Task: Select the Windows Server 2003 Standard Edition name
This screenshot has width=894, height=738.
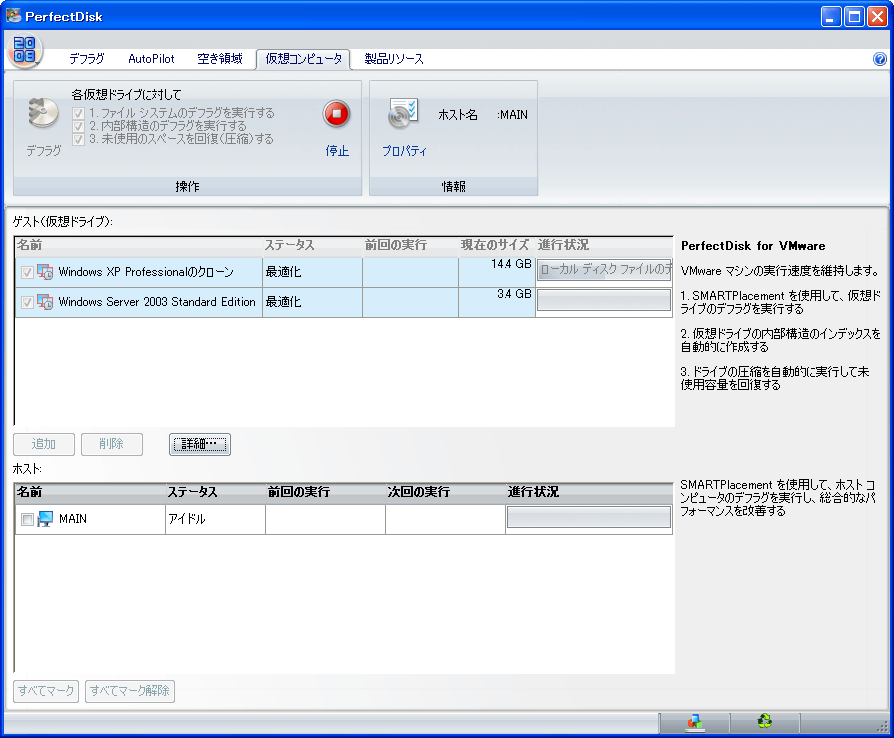Action: [x=157, y=302]
